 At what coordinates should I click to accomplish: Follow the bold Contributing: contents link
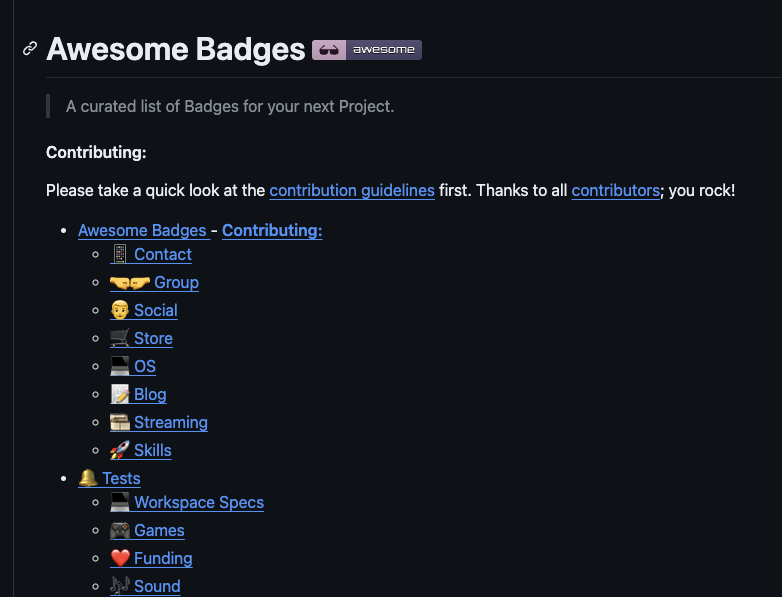[272, 230]
